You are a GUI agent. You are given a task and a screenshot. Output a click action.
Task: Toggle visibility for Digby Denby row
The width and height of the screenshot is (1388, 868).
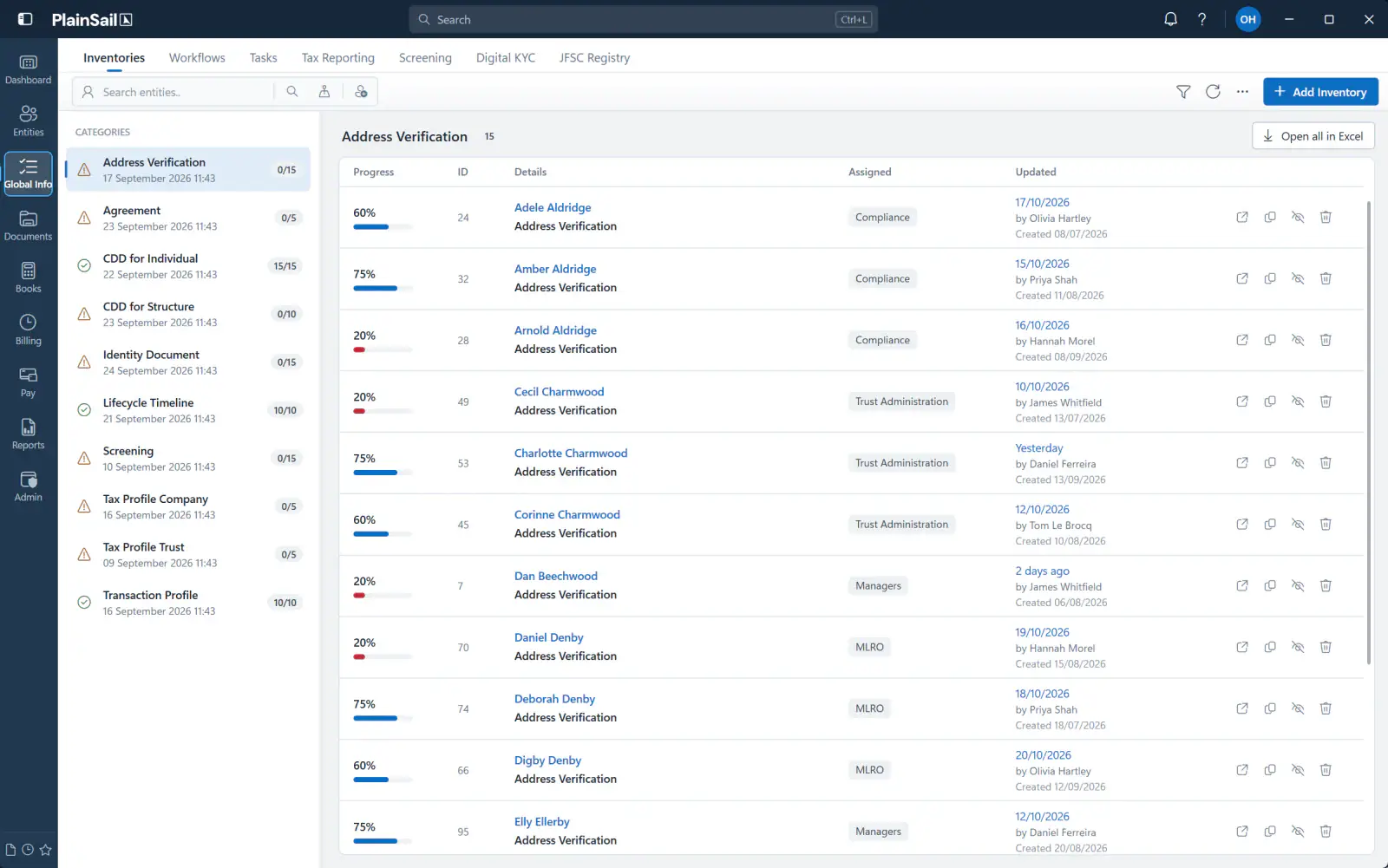1298,771
